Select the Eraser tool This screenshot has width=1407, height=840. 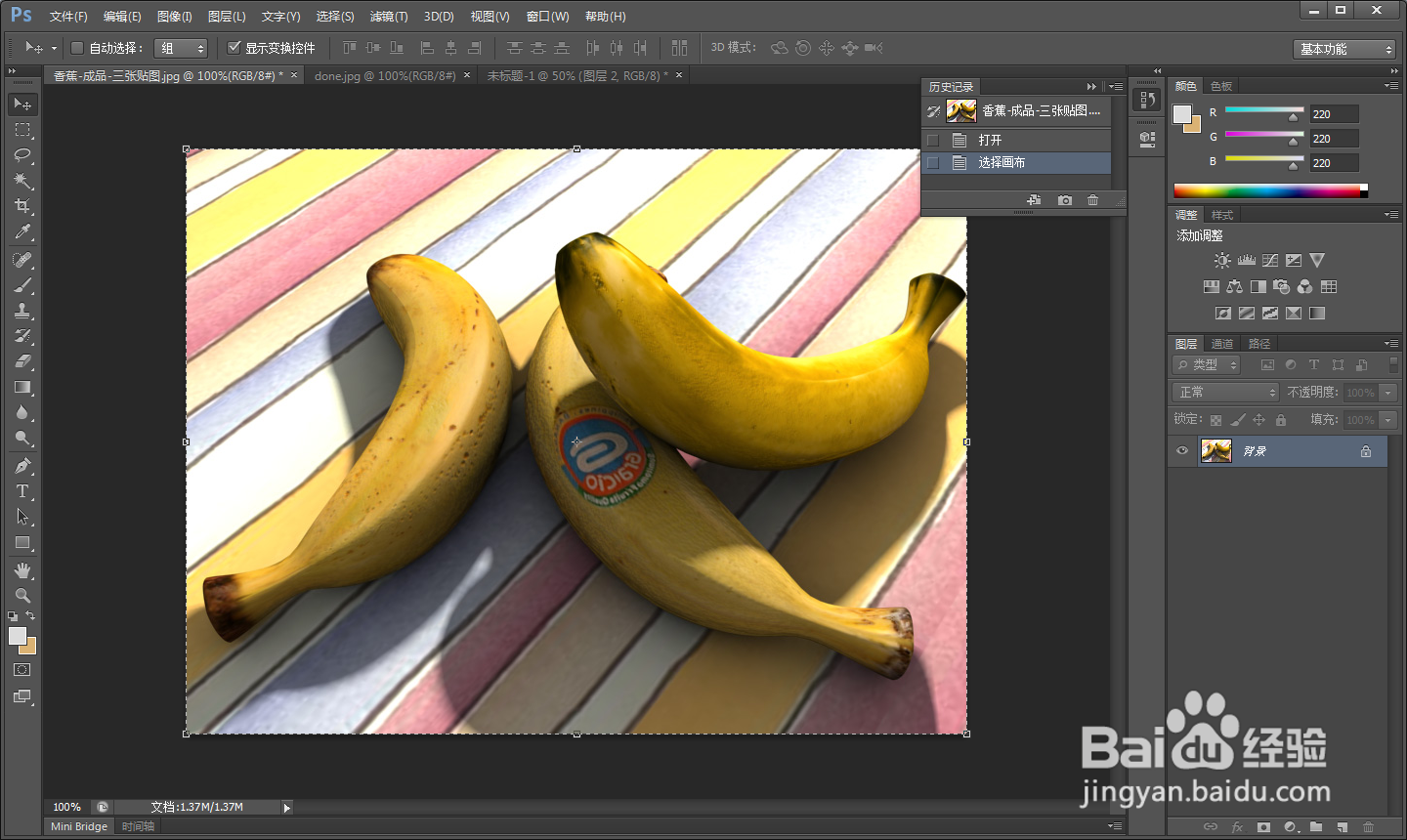[22, 361]
